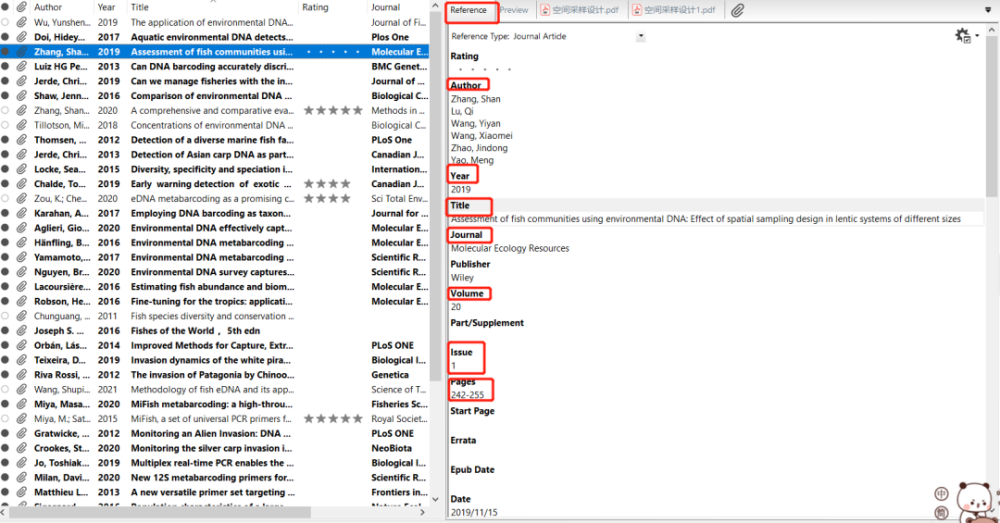Screen dimensions: 1000x523
Task: Click paperclip icon of Riva Rossi row
Action: click(22, 374)
